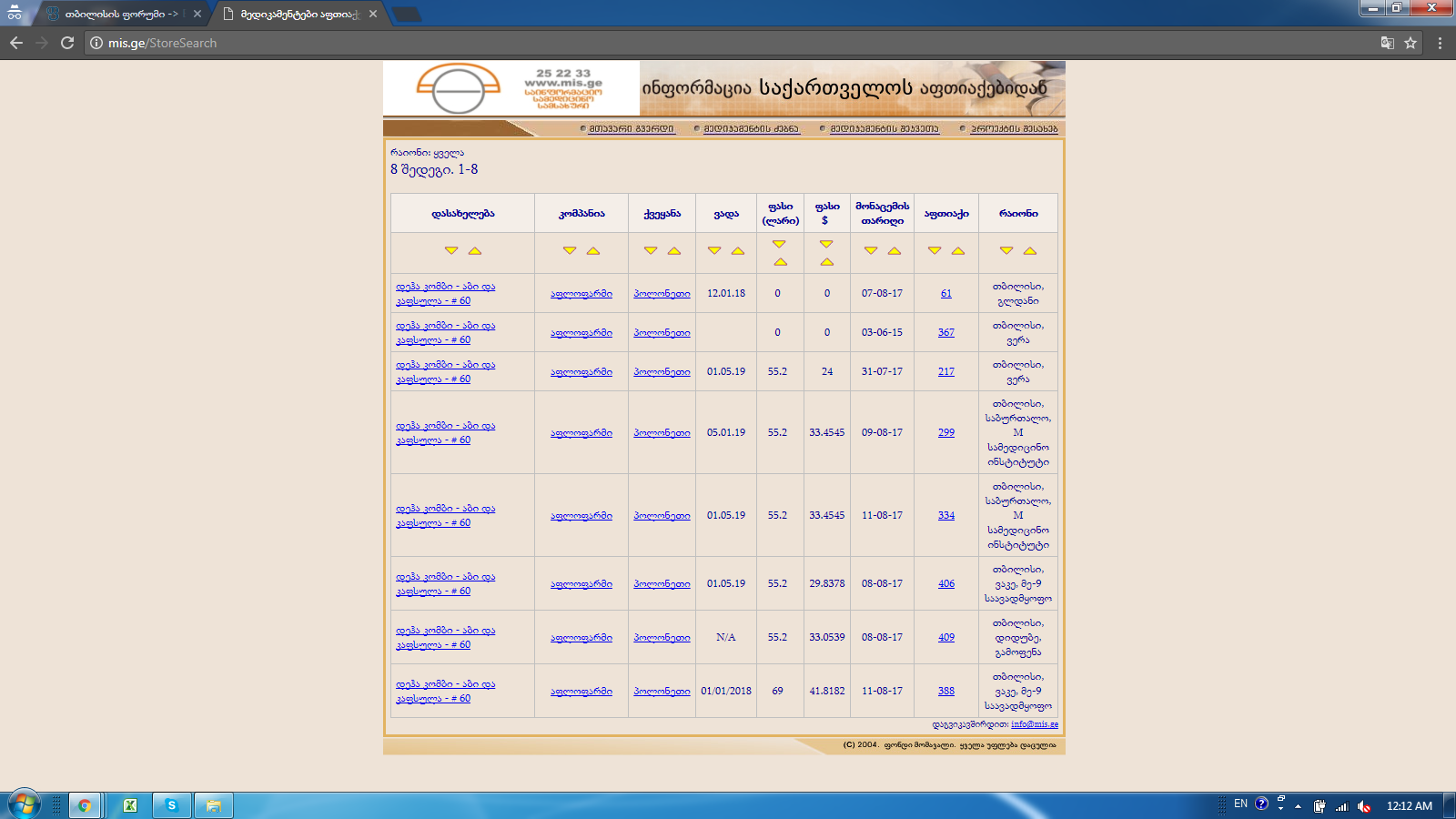1456x819 pixels.
Task: Open pharmacy link 299
Action: click(946, 432)
